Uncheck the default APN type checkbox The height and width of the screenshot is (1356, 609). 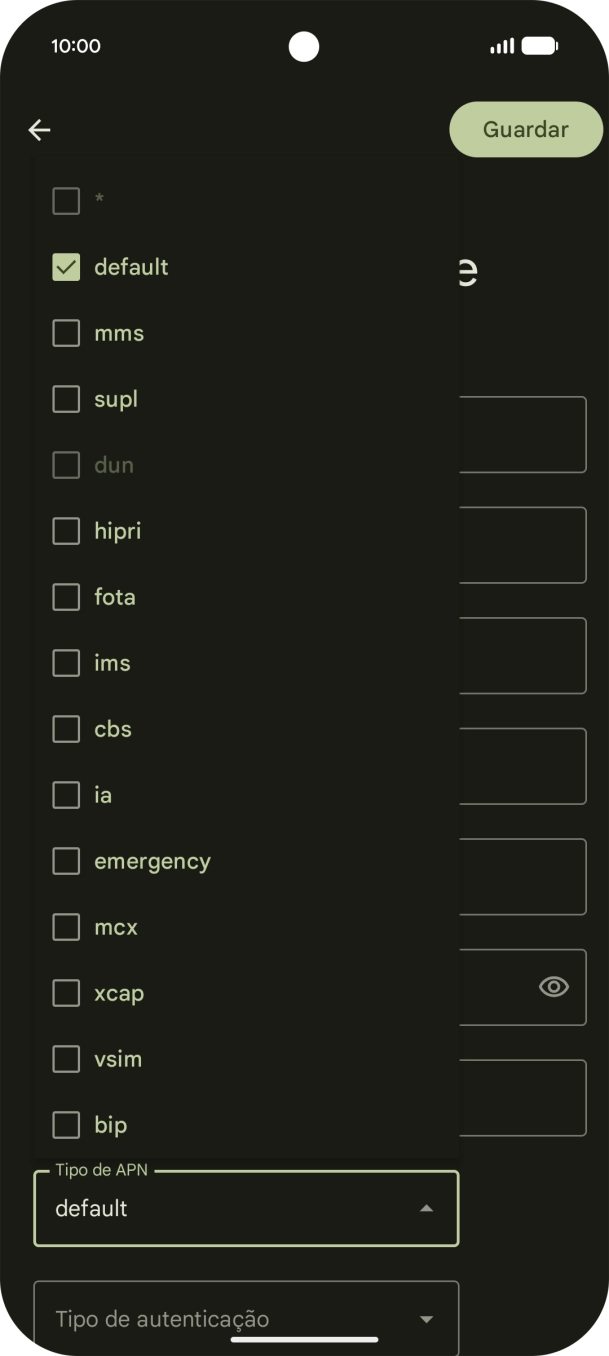[x=66, y=267]
